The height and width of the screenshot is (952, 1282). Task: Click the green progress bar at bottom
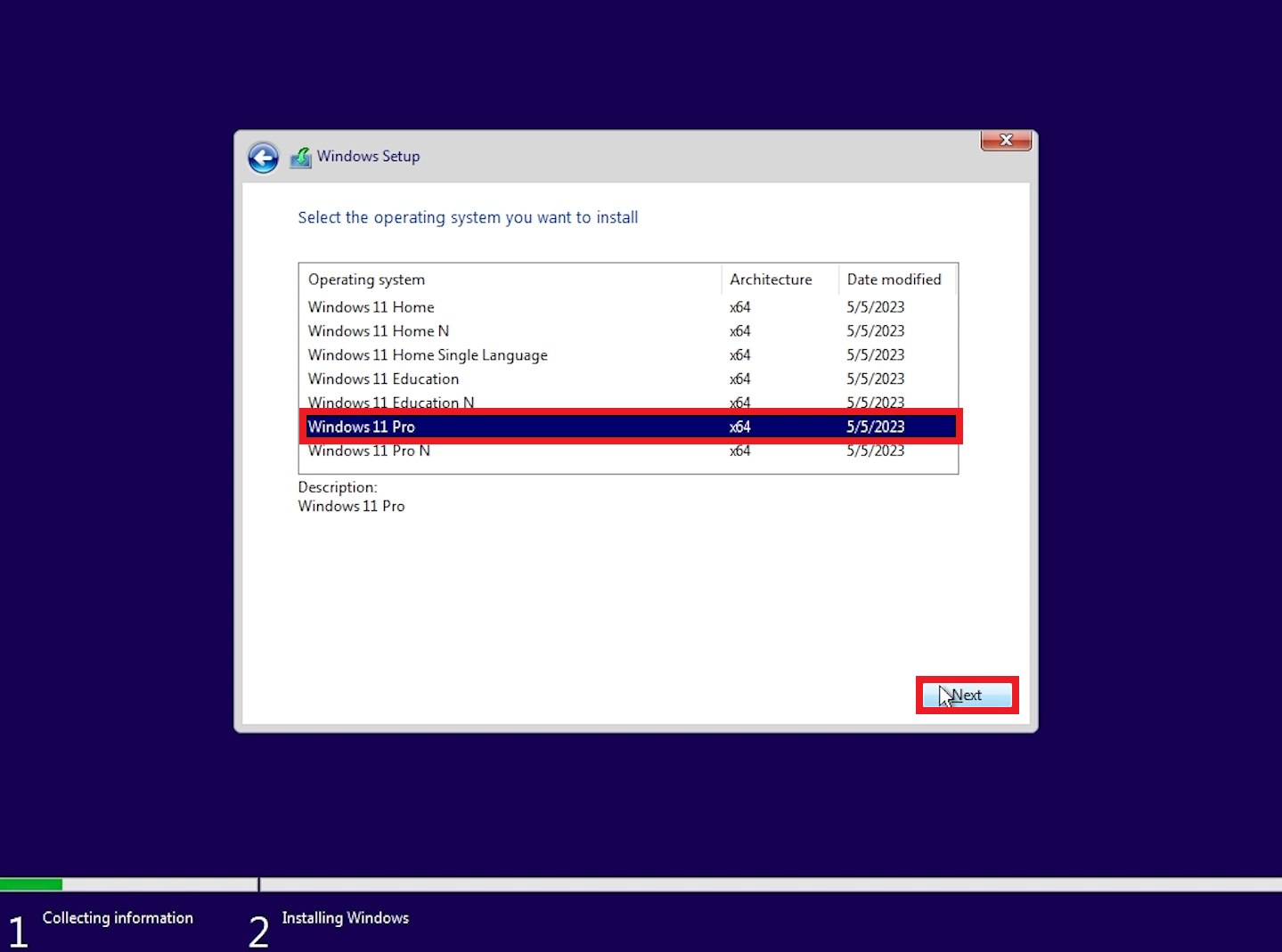[31, 883]
